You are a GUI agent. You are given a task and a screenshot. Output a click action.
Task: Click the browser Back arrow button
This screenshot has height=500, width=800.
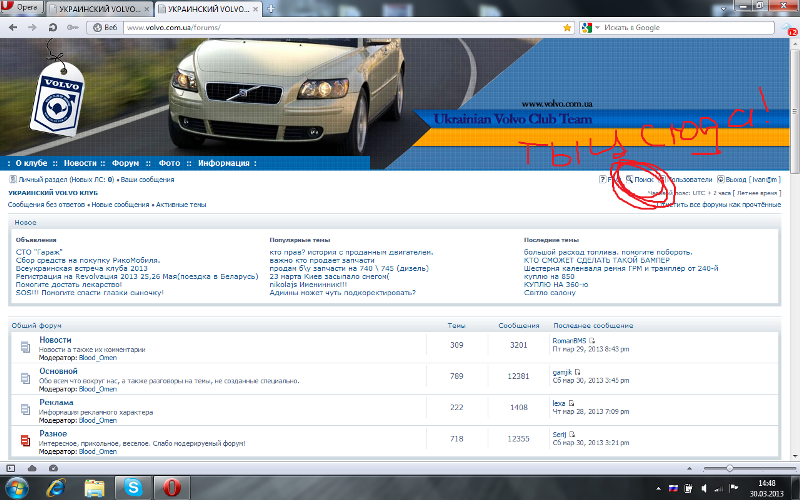(13, 27)
